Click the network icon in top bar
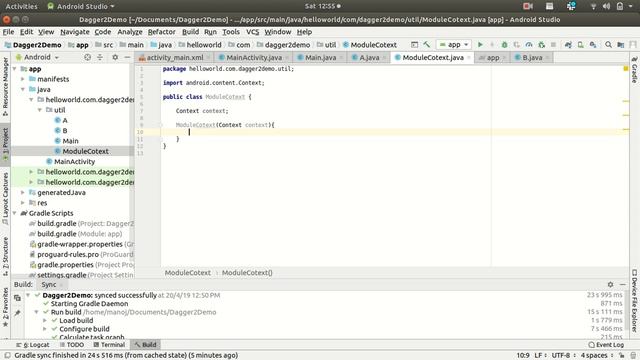This screenshot has height=360, width=640. click(x=593, y=6)
